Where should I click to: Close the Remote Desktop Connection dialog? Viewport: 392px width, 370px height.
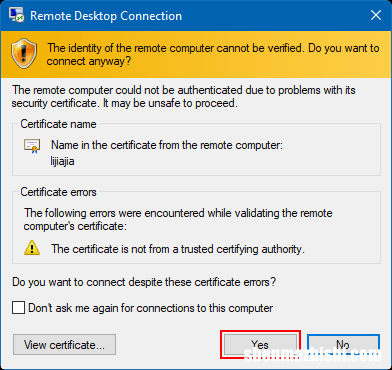tap(376, 15)
